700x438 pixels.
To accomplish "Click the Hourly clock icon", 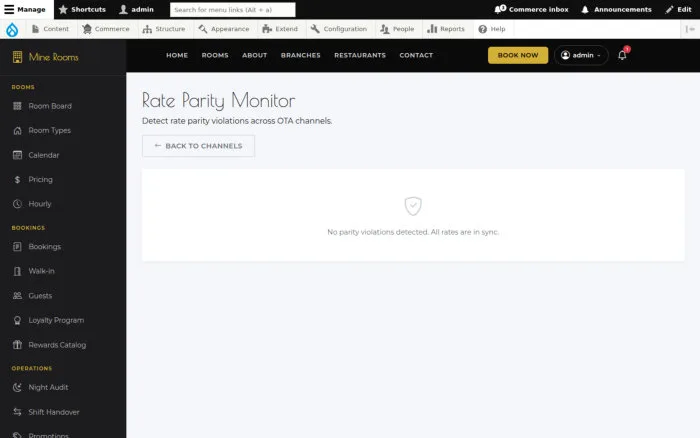I will [x=17, y=204].
